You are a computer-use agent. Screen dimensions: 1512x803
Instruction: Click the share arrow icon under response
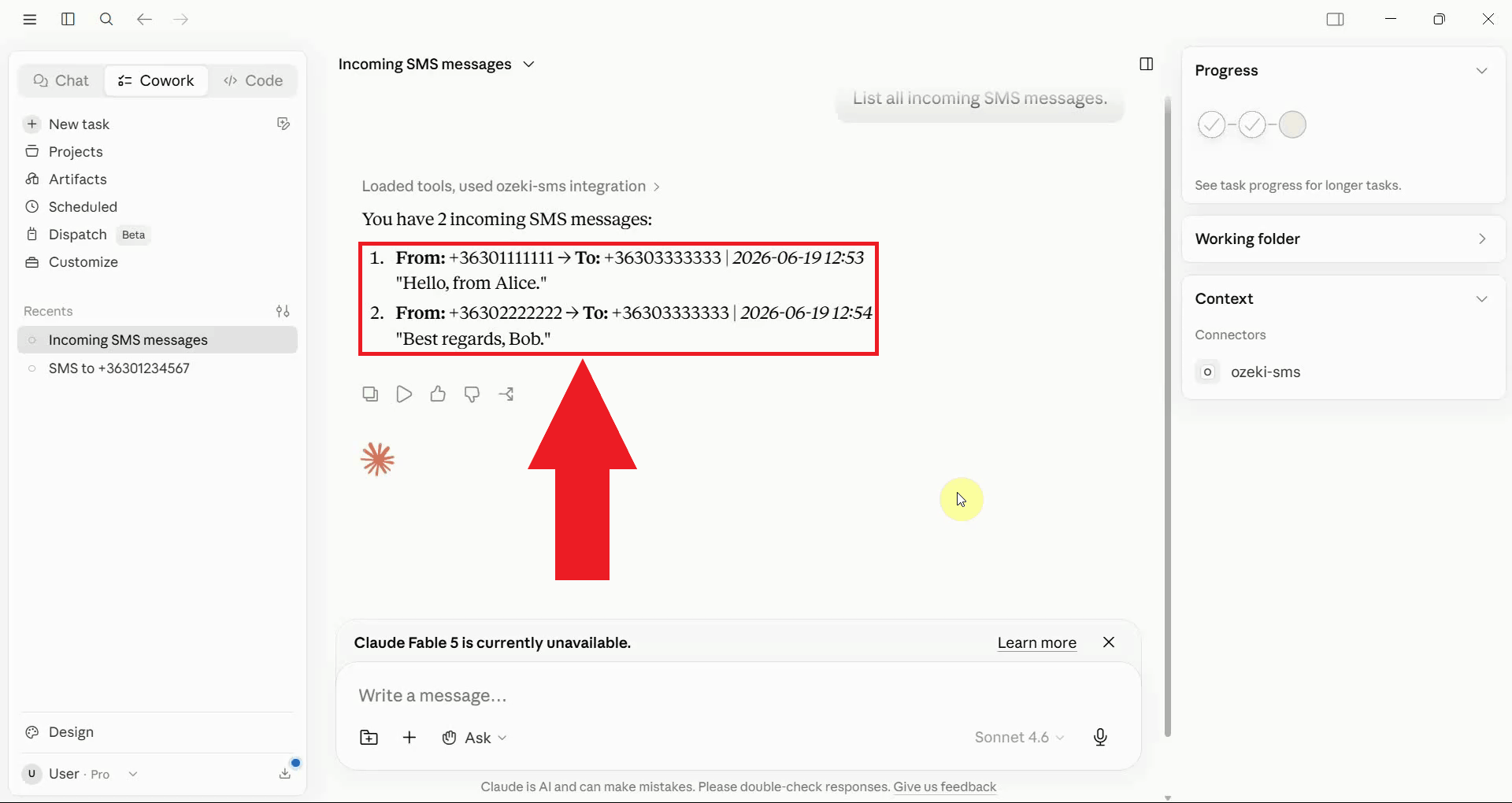506,394
